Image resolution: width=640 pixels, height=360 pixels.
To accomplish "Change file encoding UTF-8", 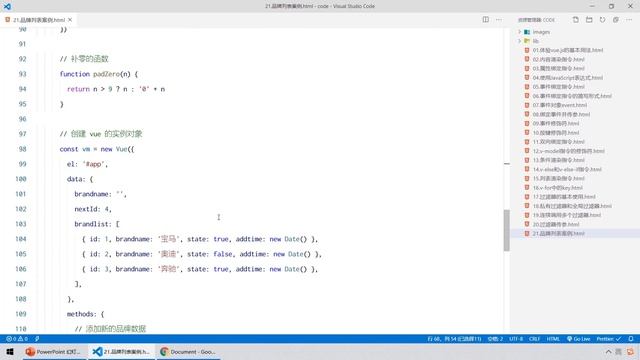I will point(516,339).
